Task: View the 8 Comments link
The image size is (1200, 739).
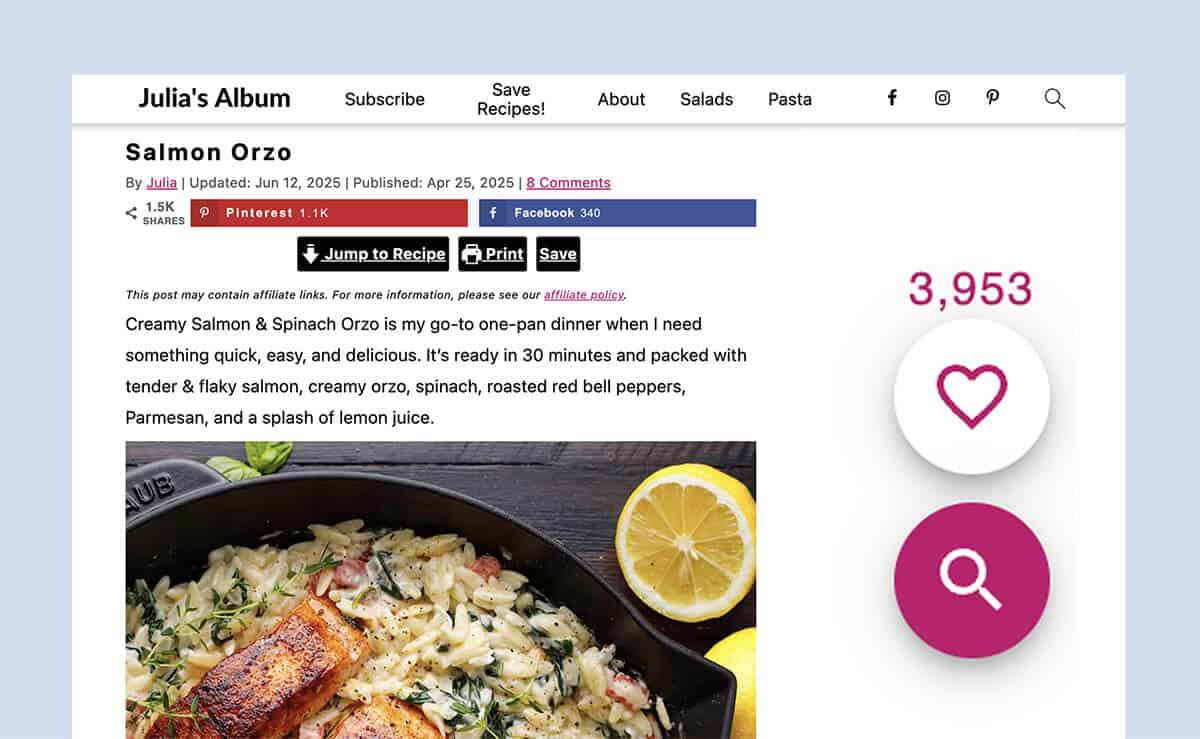Action: (568, 183)
